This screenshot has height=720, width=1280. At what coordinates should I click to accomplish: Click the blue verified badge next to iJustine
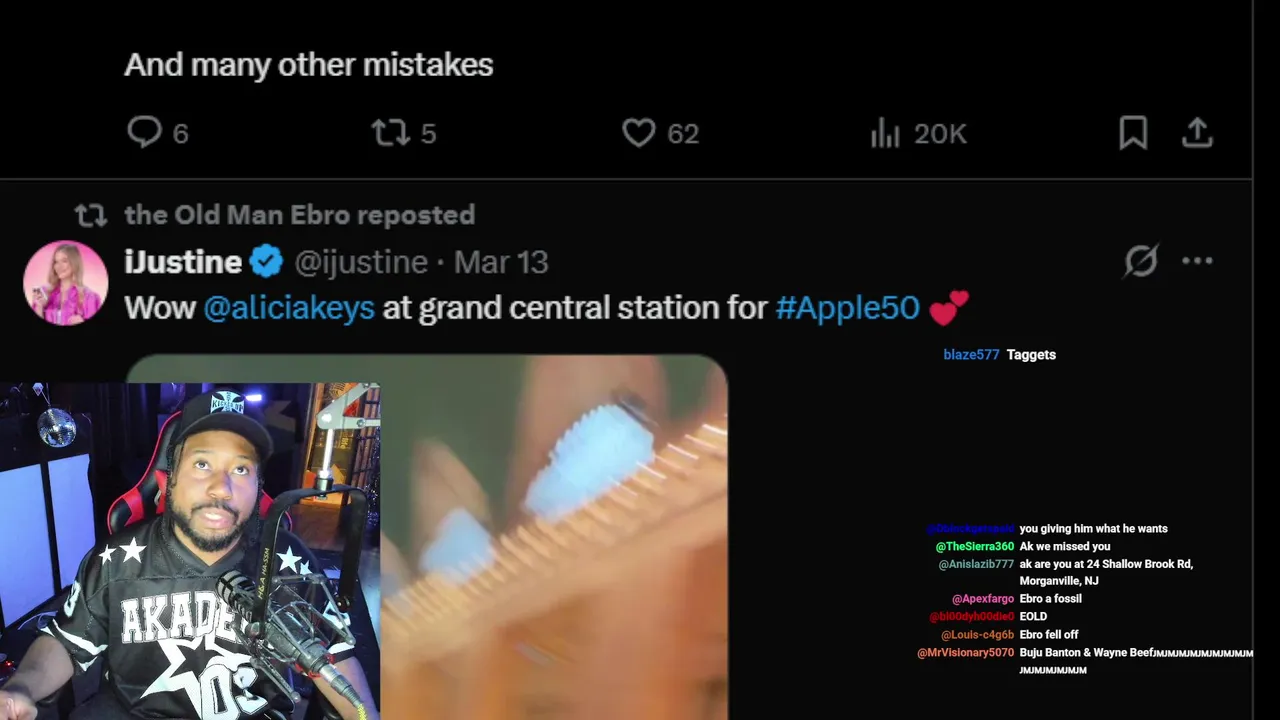266,262
